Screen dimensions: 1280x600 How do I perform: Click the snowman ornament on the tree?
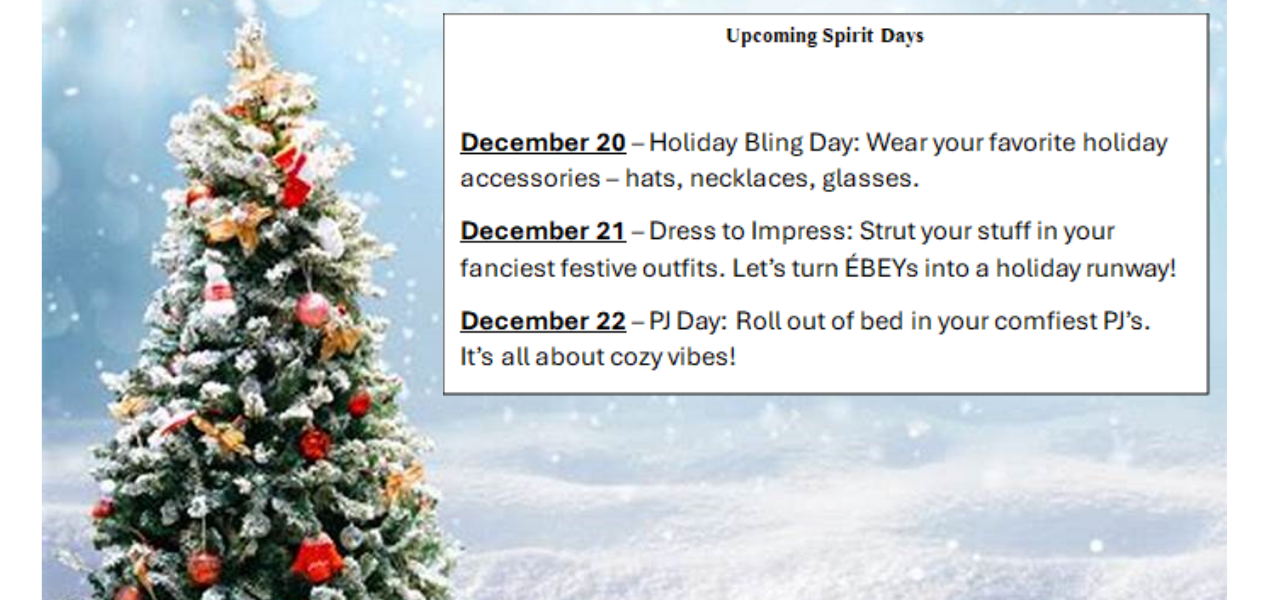[x=217, y=292]
